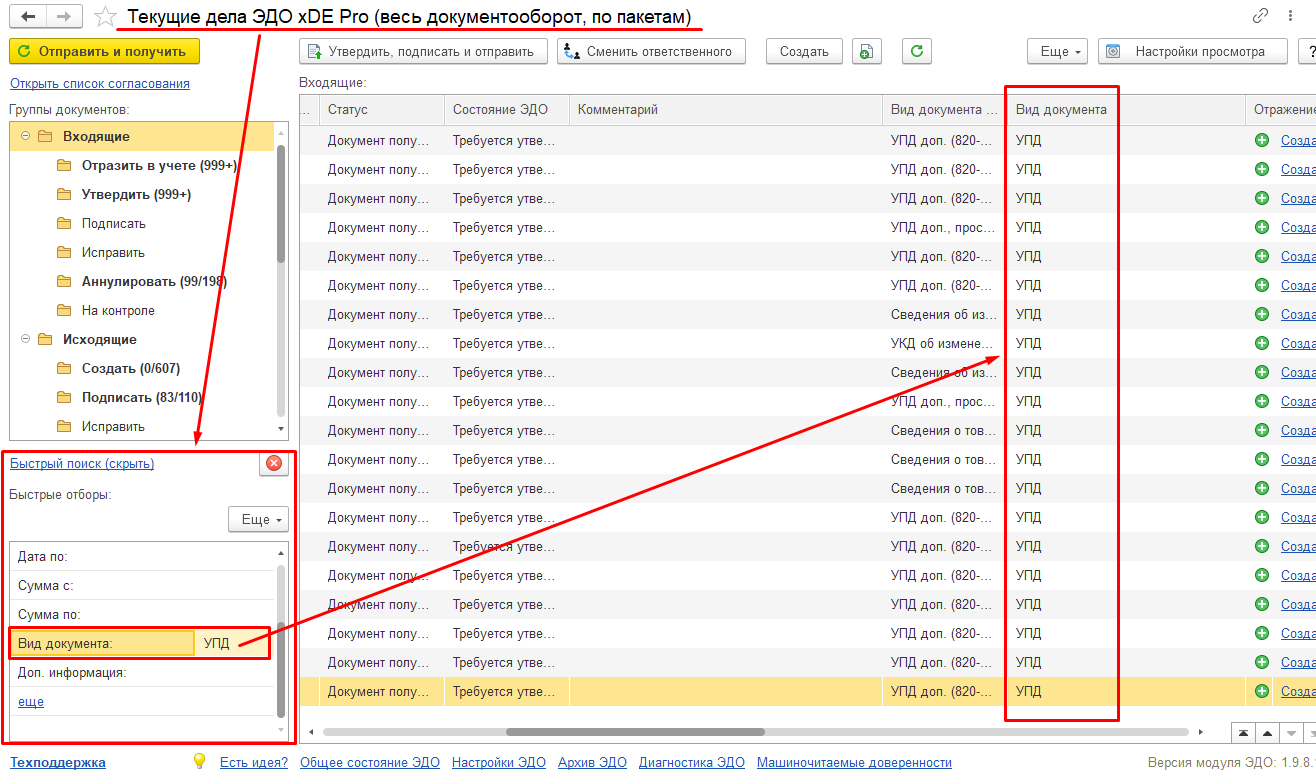The width and height of the screenshot is (1316, 775).
Task: Go back with the left arrow button
Action: click(29, 17)
